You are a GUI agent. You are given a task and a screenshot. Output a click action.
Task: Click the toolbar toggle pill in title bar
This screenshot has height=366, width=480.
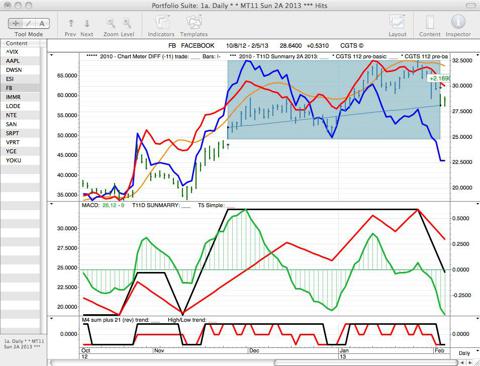[x=471, y=5]
